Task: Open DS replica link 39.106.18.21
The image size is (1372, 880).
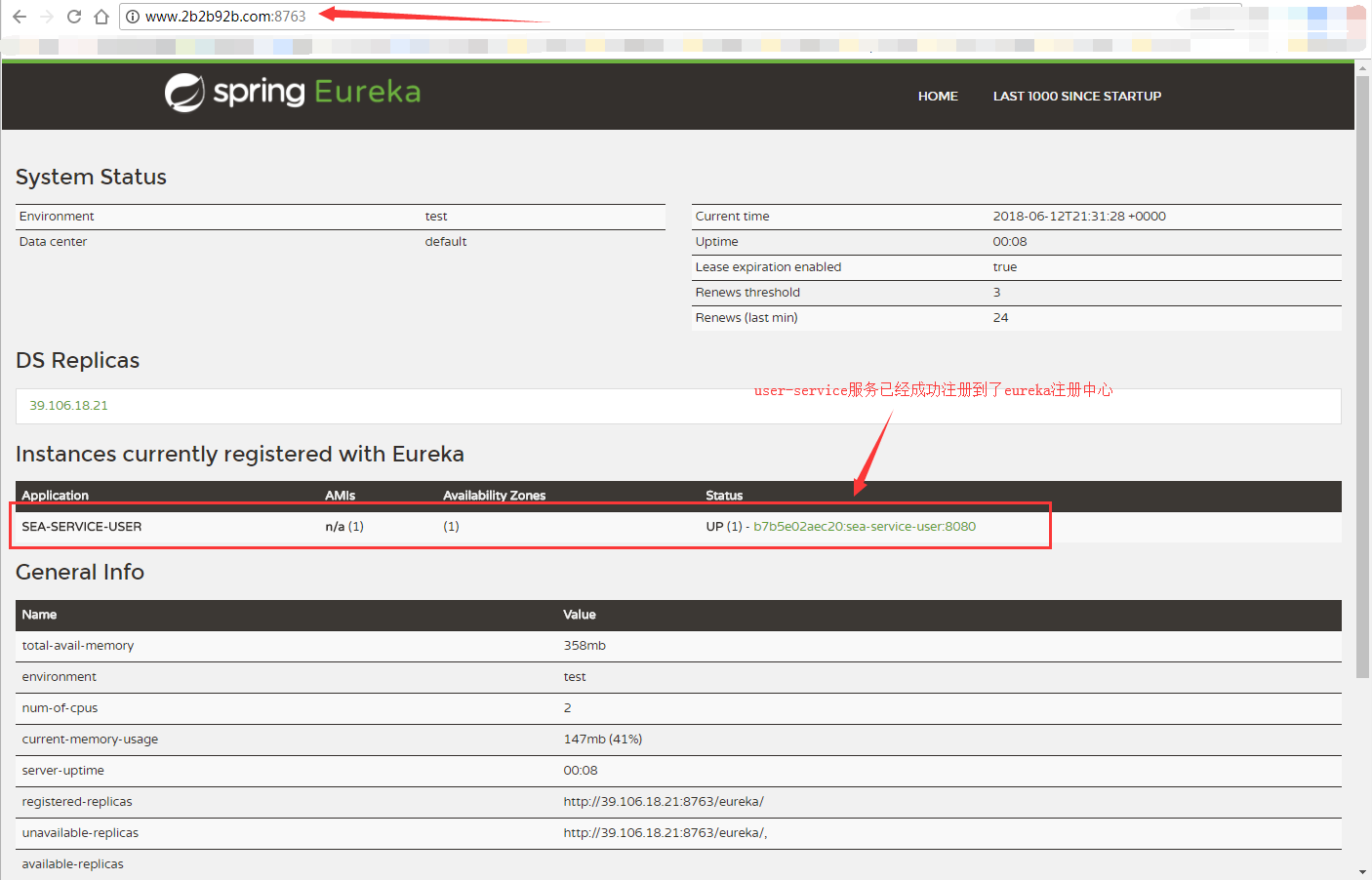Action: coord(68,406)
